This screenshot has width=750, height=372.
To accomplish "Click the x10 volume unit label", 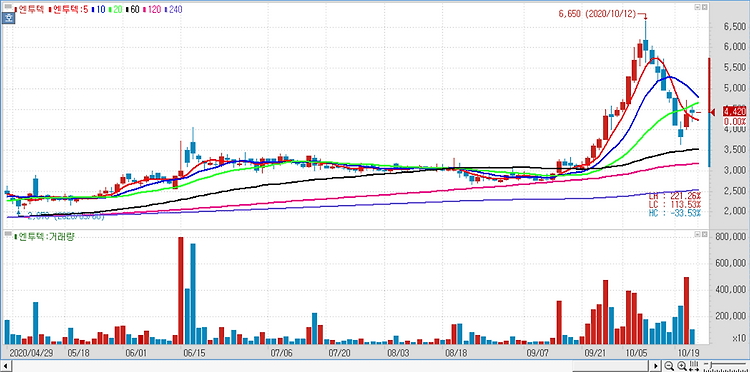I will click(740, 339).
